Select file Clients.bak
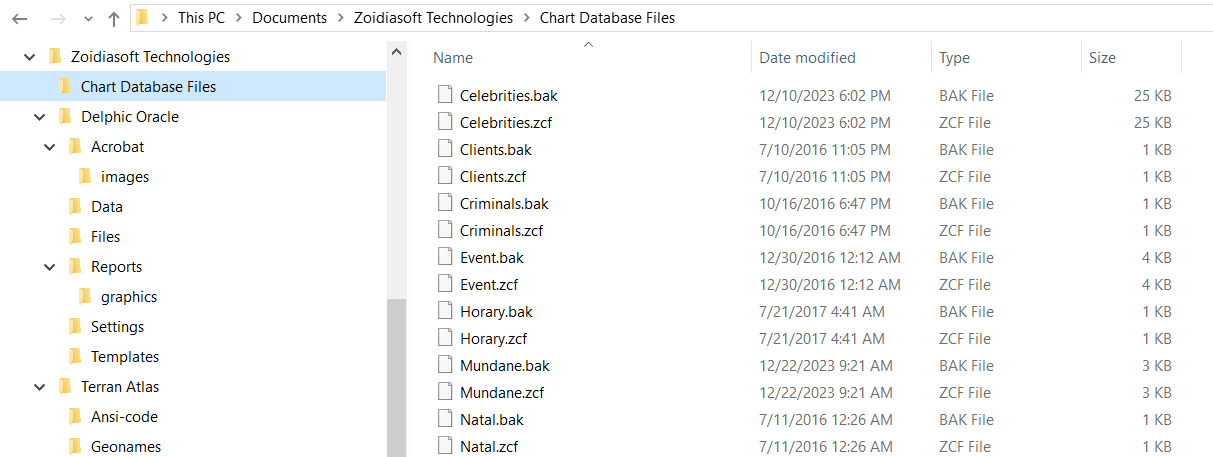 coord(496,150)
